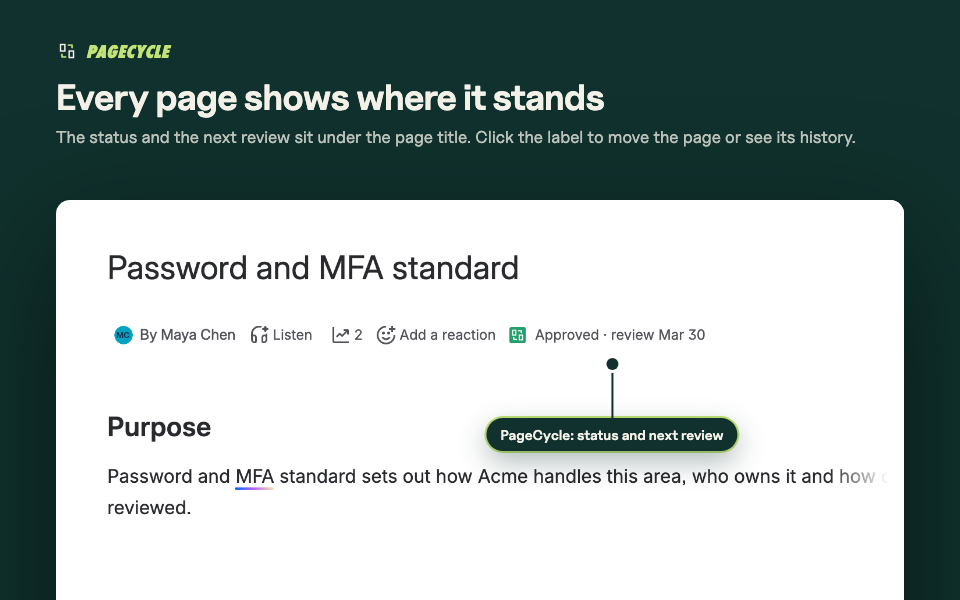Click the Add a reaction label
The image size is (960, 600).
click(x=448, y=335)
